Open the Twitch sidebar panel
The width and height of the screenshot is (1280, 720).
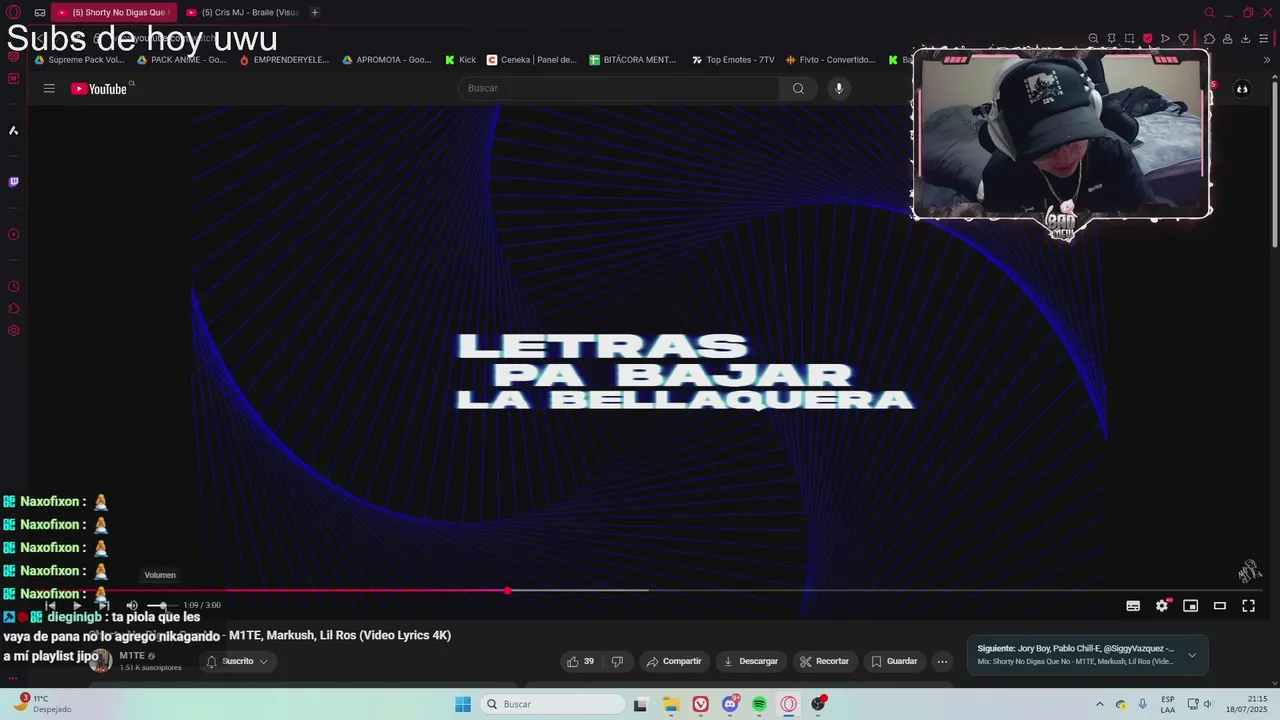pyautogui.click(x=13, y=182)
